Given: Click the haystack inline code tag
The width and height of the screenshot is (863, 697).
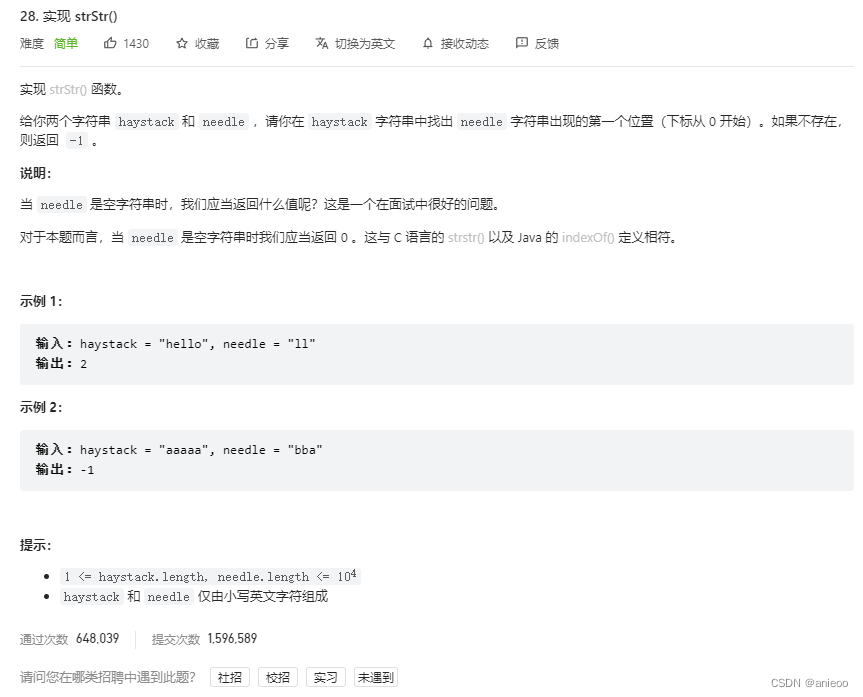Looking at the screenshot, I should tap(146, 121).
